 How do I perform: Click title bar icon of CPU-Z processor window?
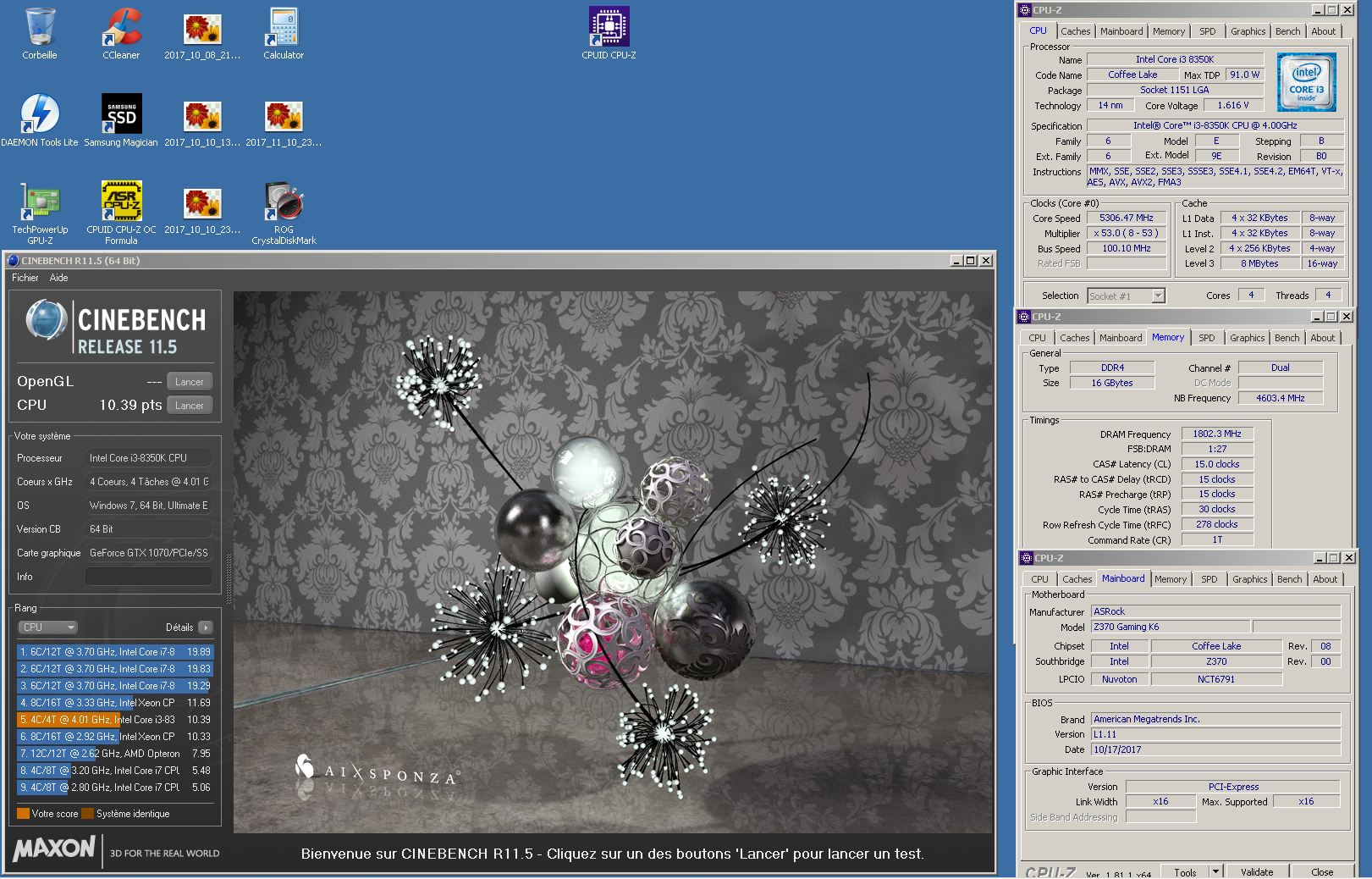click(1025, 10)
